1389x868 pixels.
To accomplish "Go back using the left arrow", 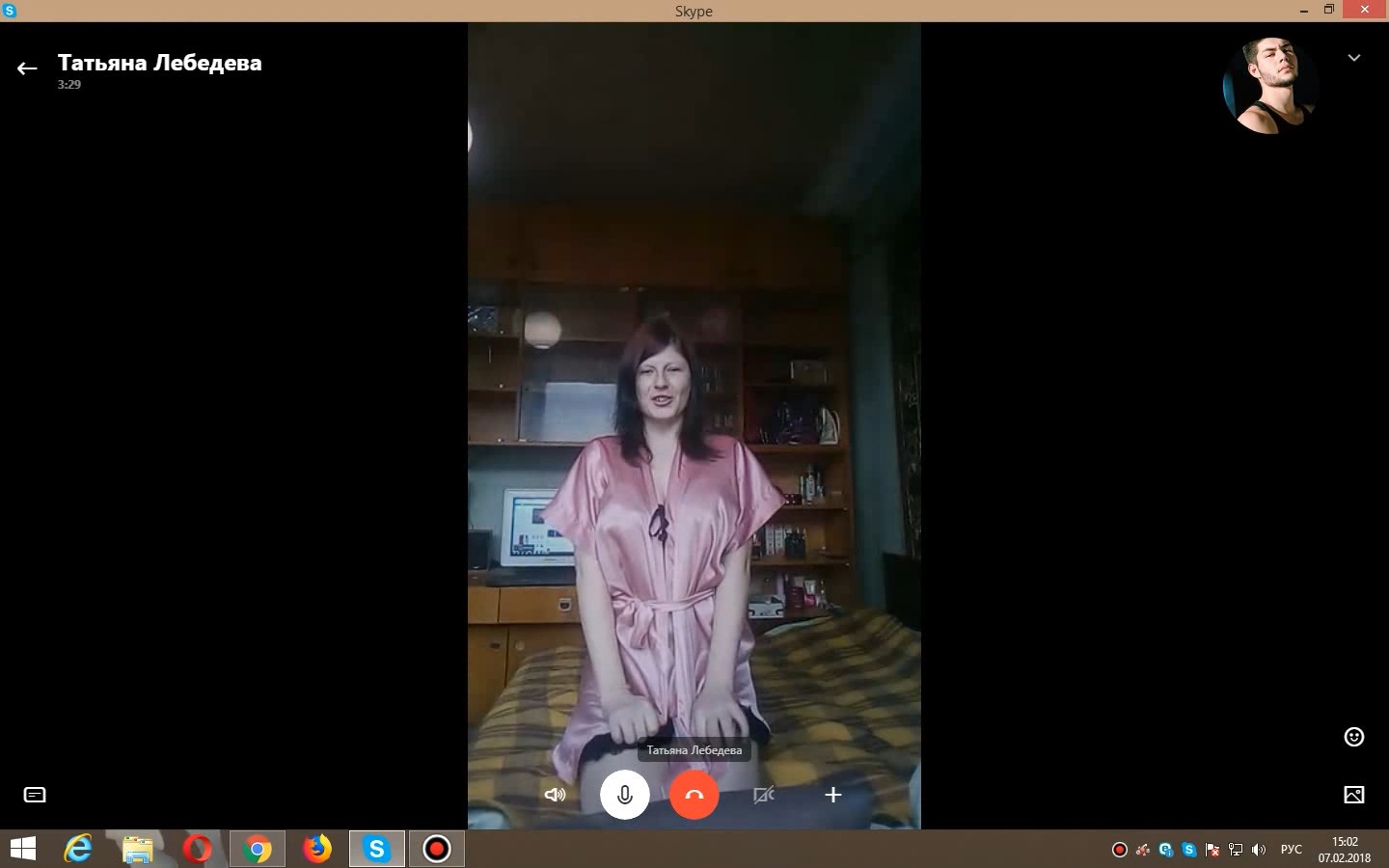I will (26, 68).
